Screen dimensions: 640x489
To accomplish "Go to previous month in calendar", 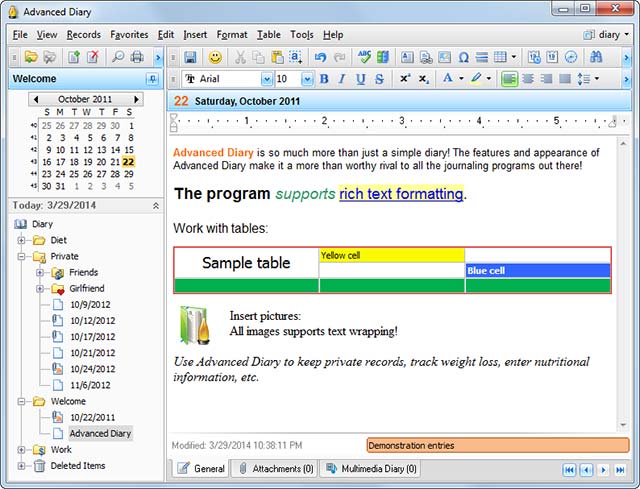I will point(36,99).
